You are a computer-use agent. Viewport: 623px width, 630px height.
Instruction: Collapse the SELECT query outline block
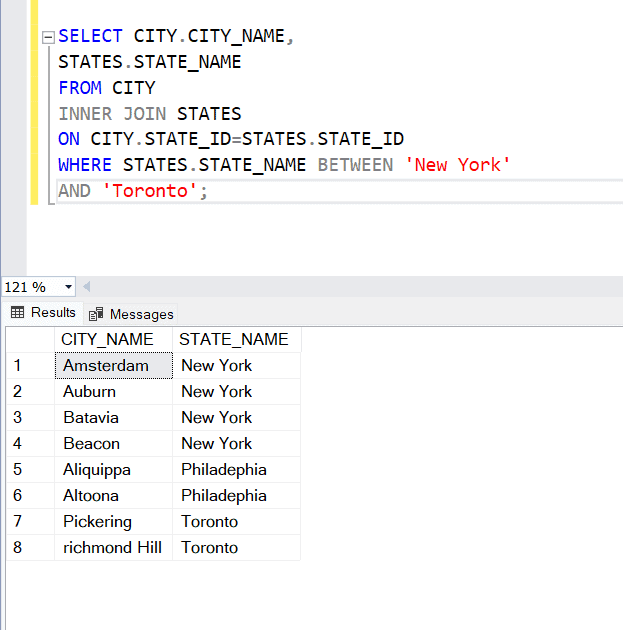click(x=48, y=37)
